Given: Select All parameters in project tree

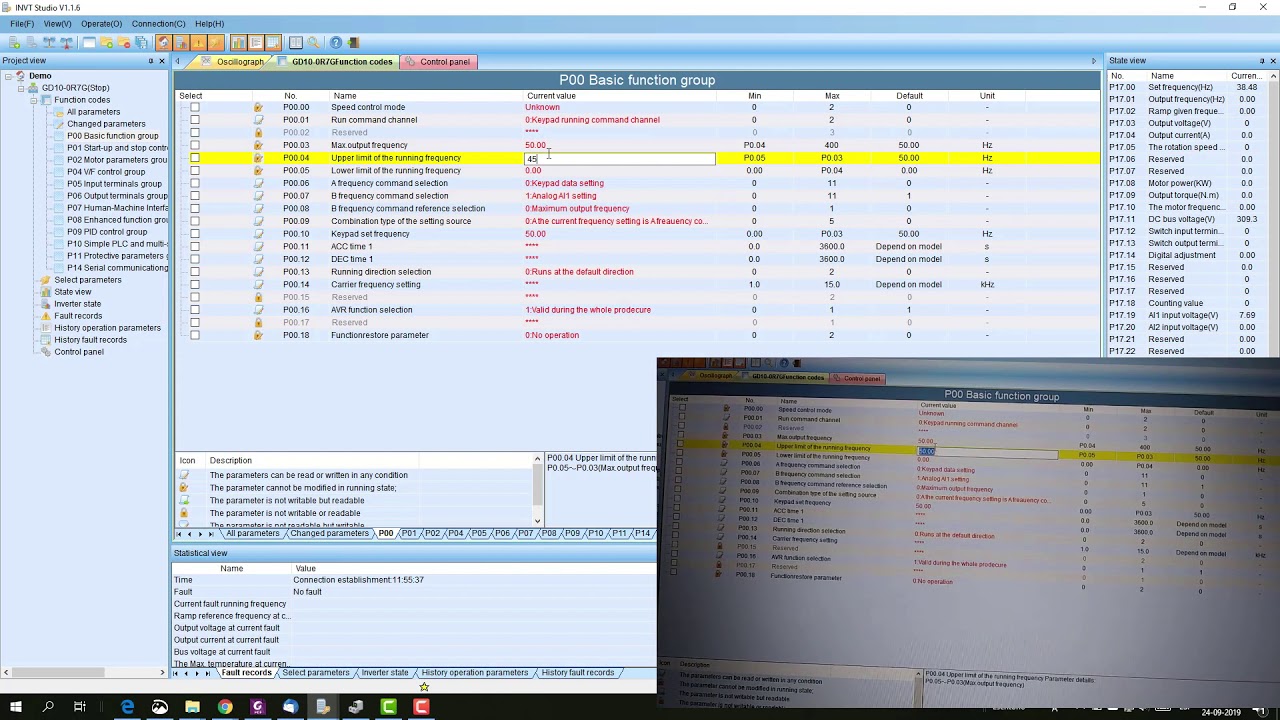Looking at the screenshot, I should 93,112.
